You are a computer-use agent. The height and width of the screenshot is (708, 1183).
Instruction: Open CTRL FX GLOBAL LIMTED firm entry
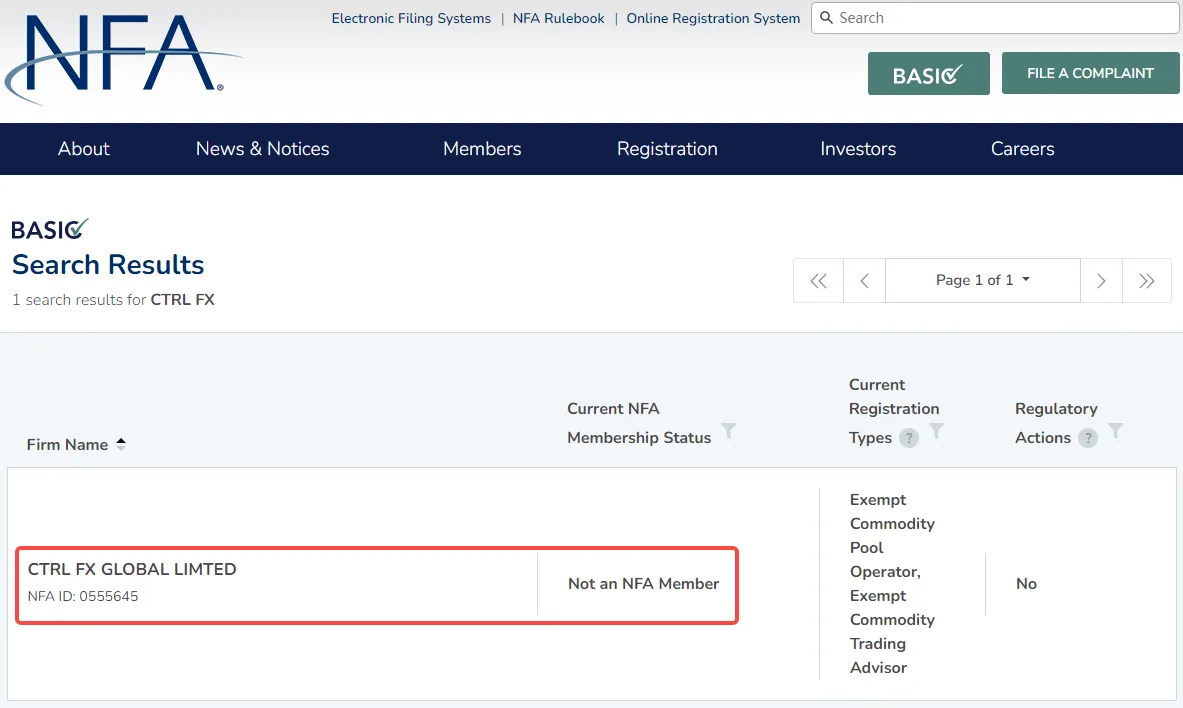(x=132, y=569)
